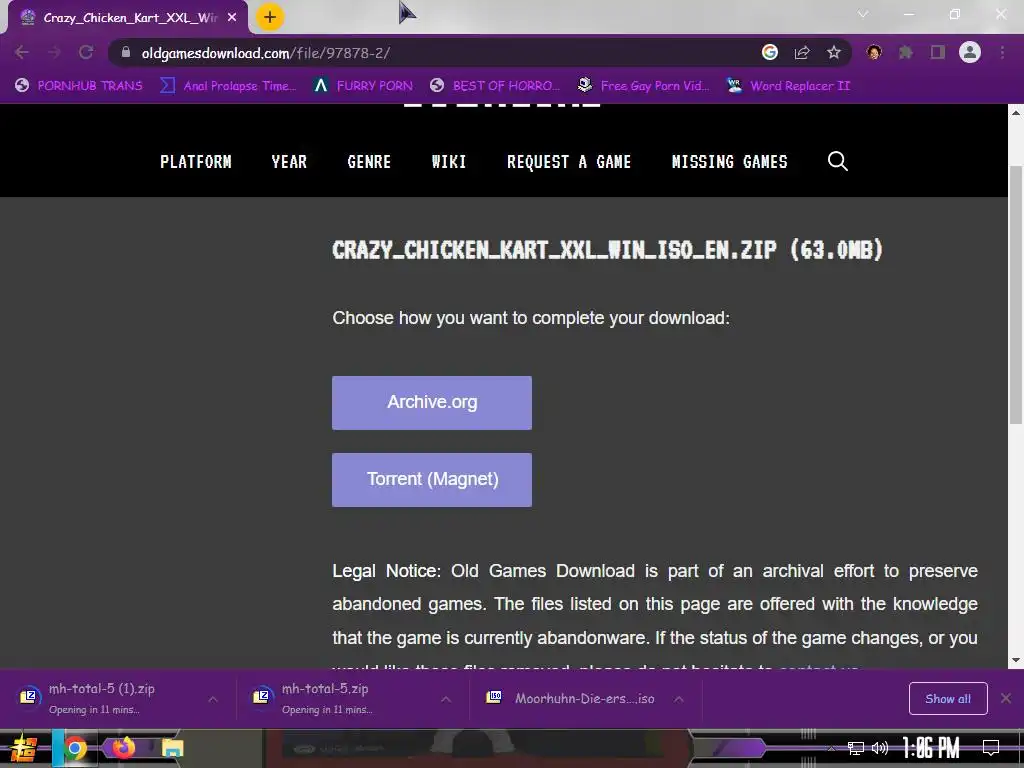Image resolution: width=1024 pixels, height=768 pixels.
Task: Go back to previous page
Action: click(22, 52)
